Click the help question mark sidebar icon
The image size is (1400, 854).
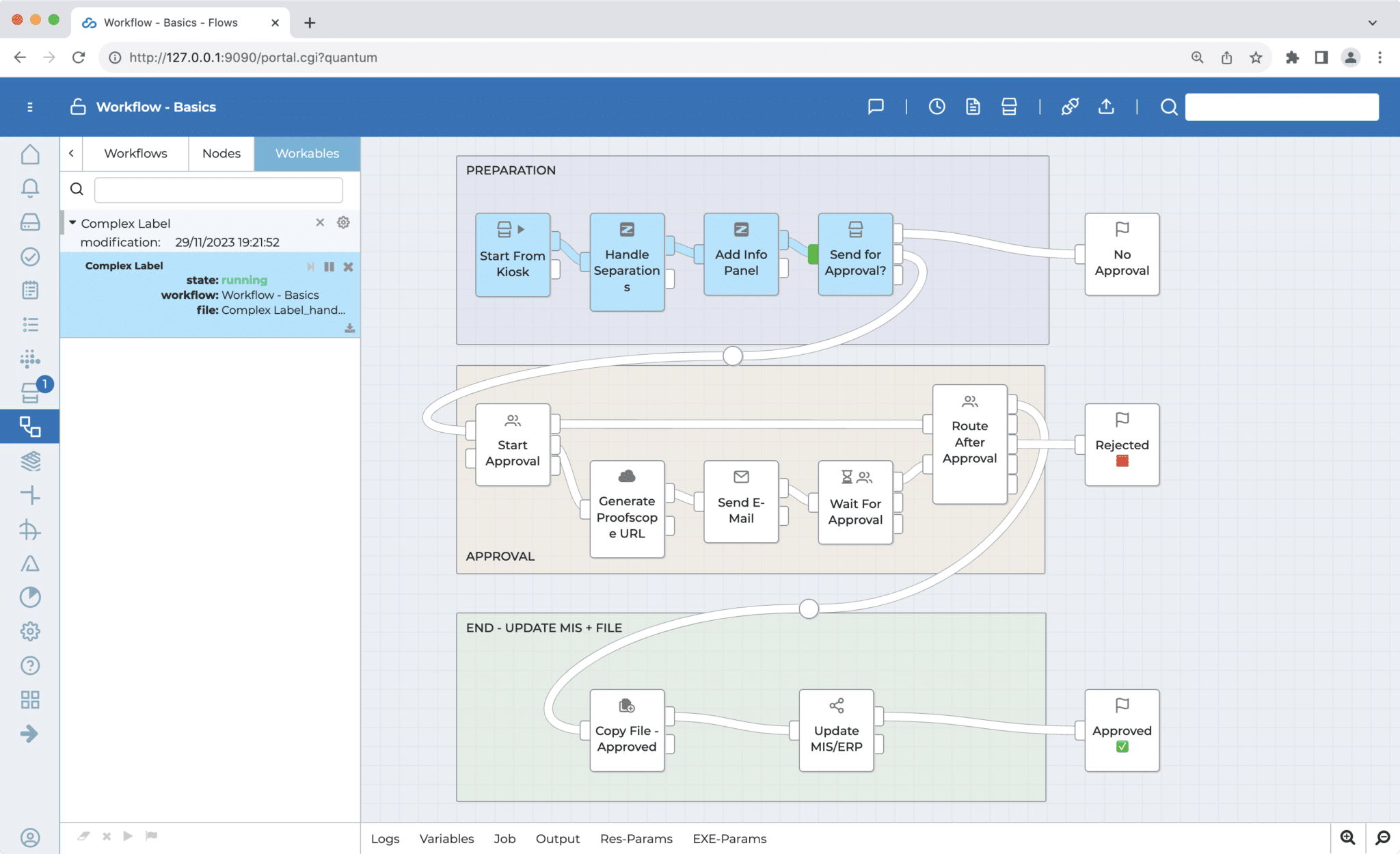click(30, 665)
